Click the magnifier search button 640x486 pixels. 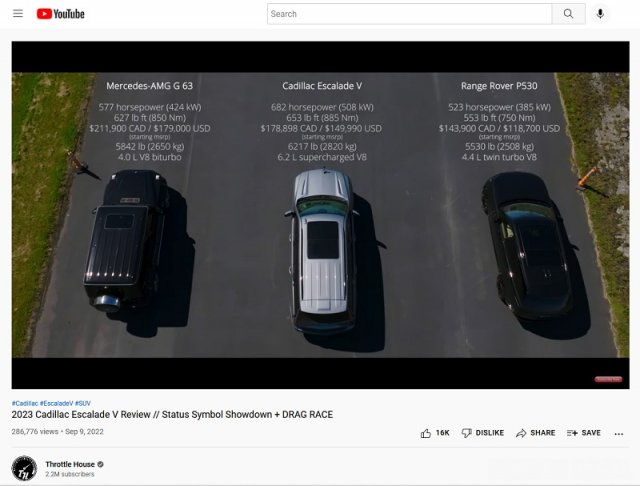pos(568,14)
